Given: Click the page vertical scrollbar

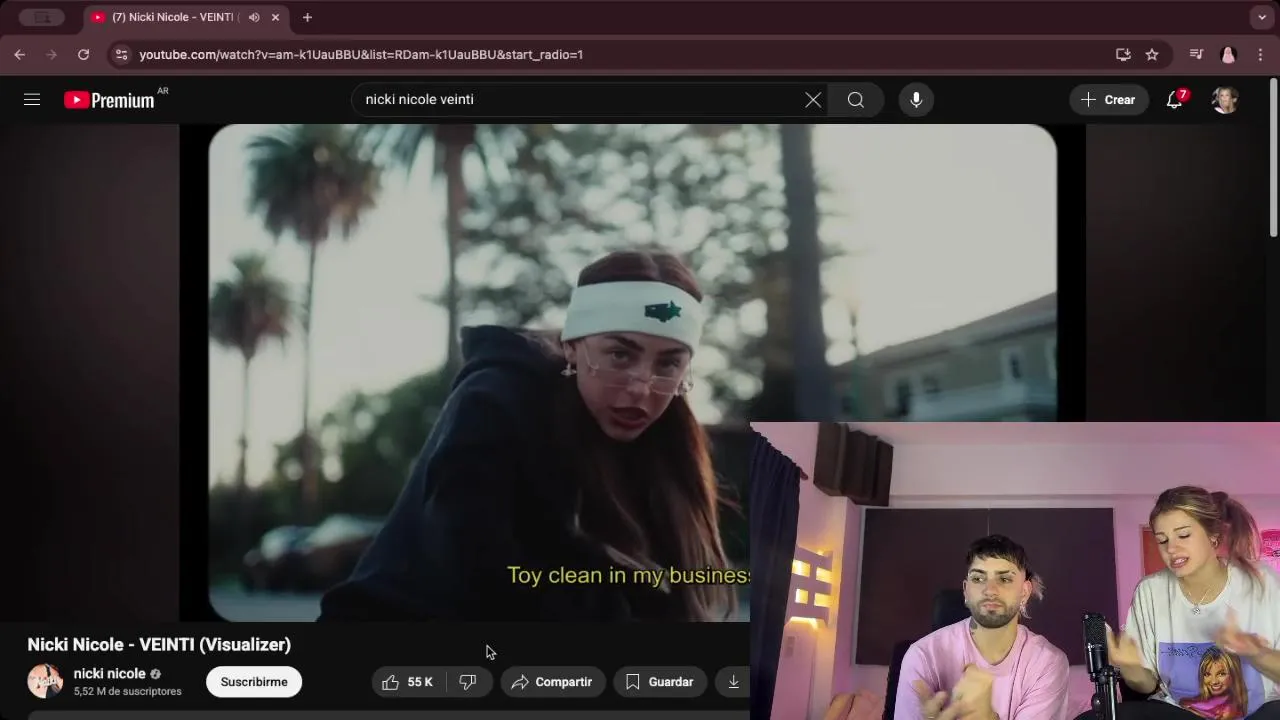Looking at the screenshot, I should click(x=1273, y=160).
